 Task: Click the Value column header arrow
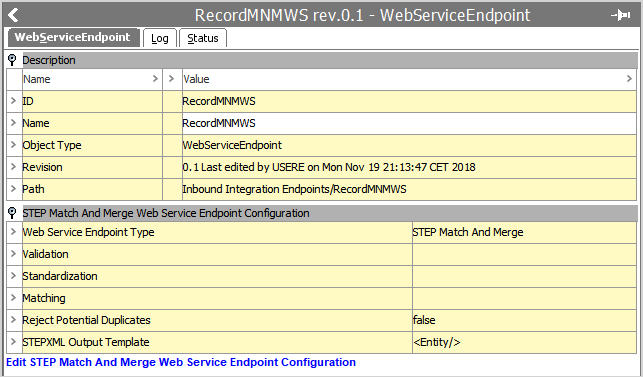(x=629, y=79)
